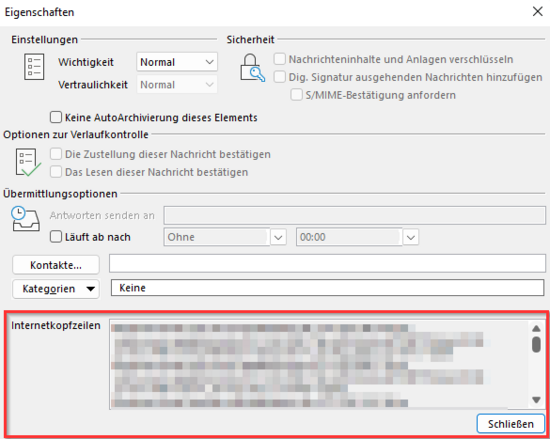Click the Optionen zur Verlaufkontrolle heading
Viewport: 550px width, 439px height.
tap(76, 134)
